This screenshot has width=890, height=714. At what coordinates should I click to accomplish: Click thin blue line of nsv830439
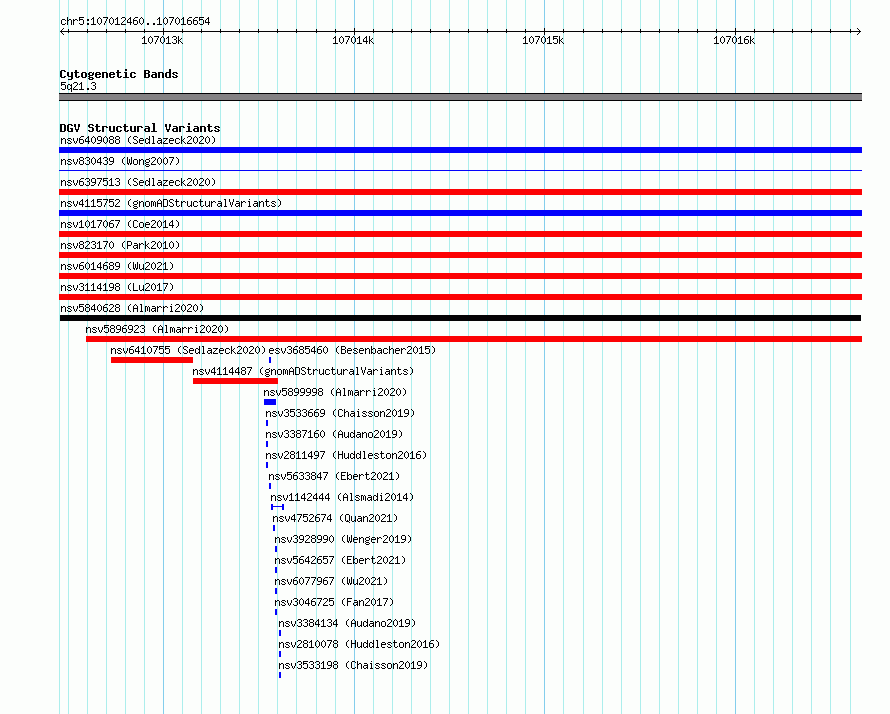coord(460,170)
